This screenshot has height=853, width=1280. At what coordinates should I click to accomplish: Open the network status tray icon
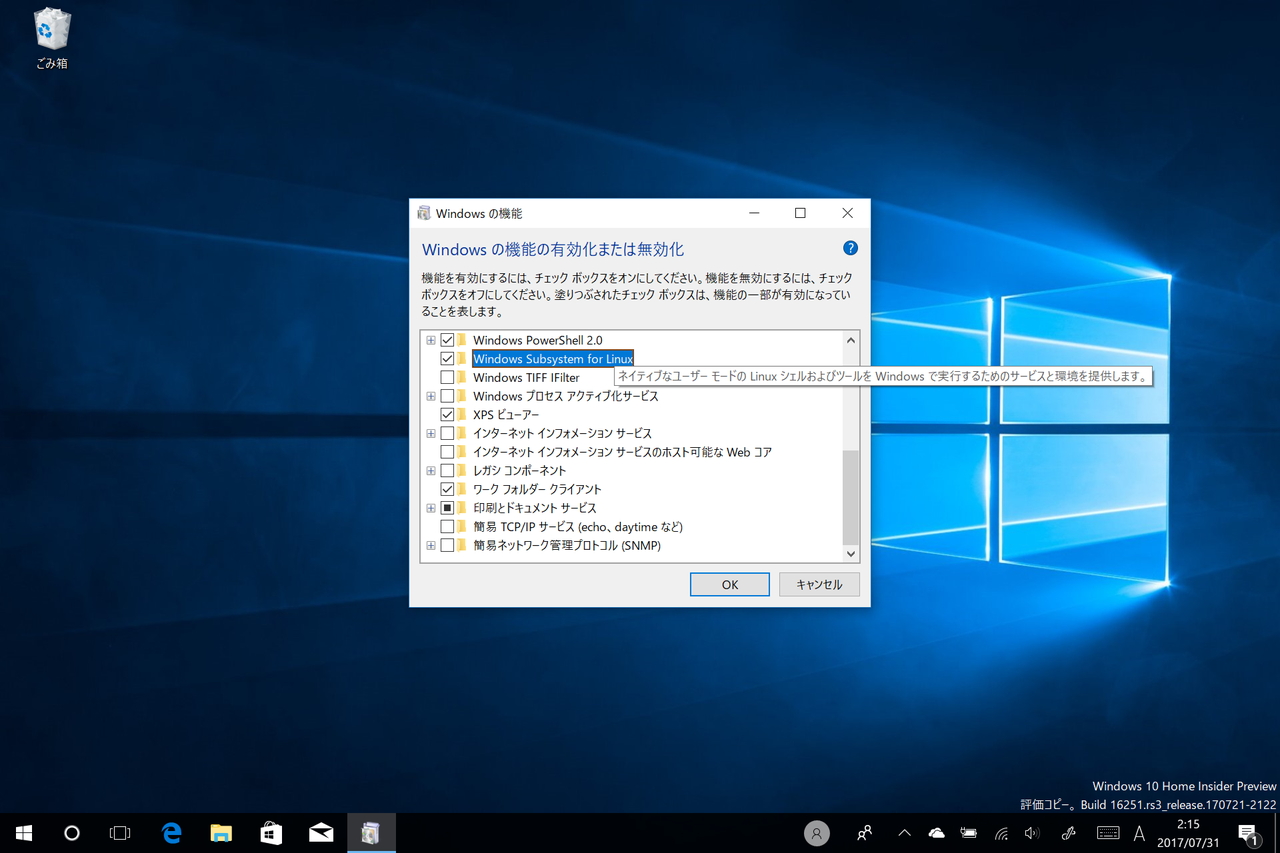tap(1000, 832)
